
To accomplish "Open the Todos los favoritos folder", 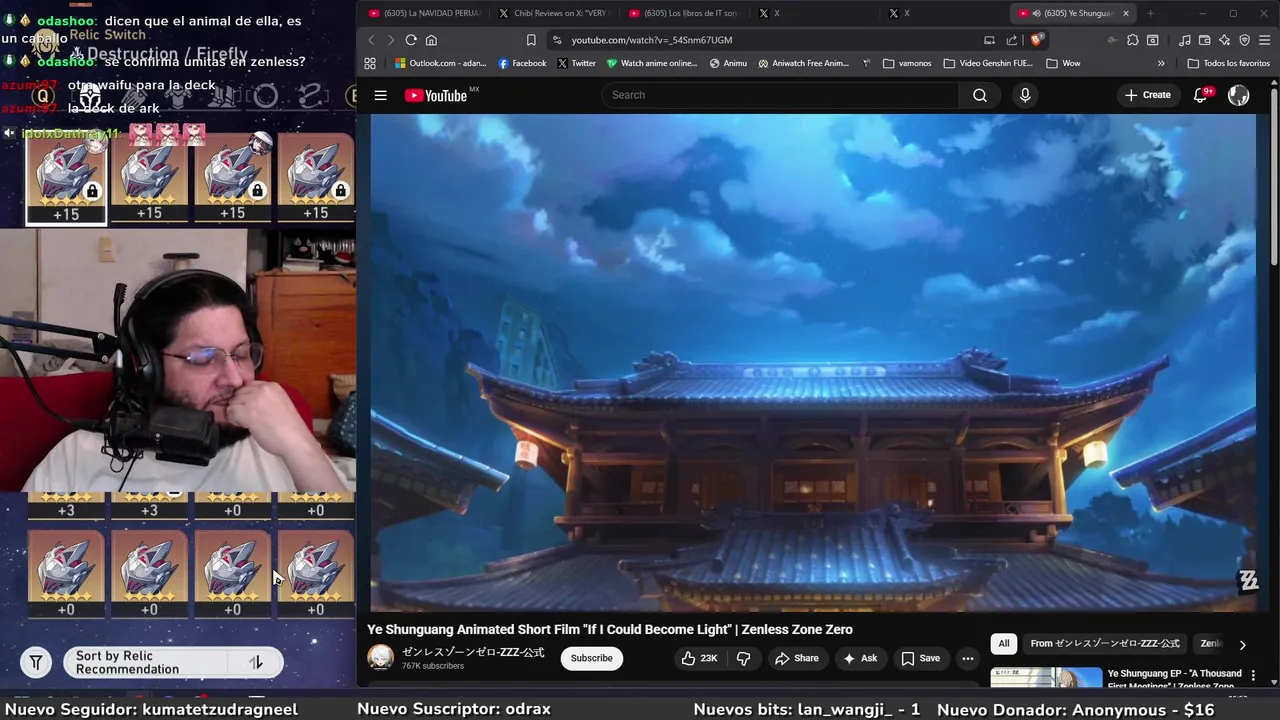I will click(1228, 63).
